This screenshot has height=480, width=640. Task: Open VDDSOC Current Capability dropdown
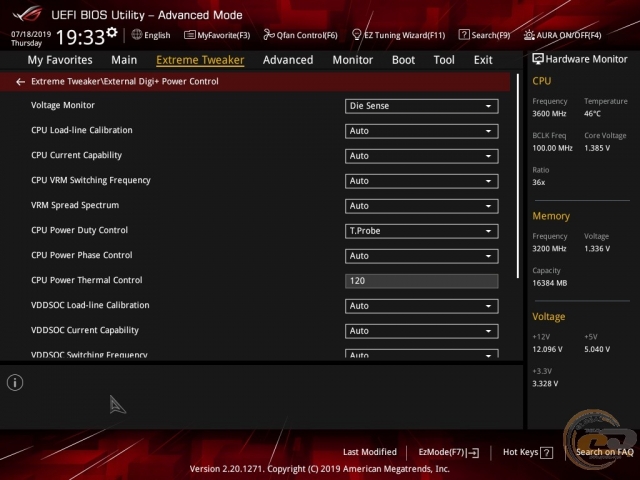(422, 331)
